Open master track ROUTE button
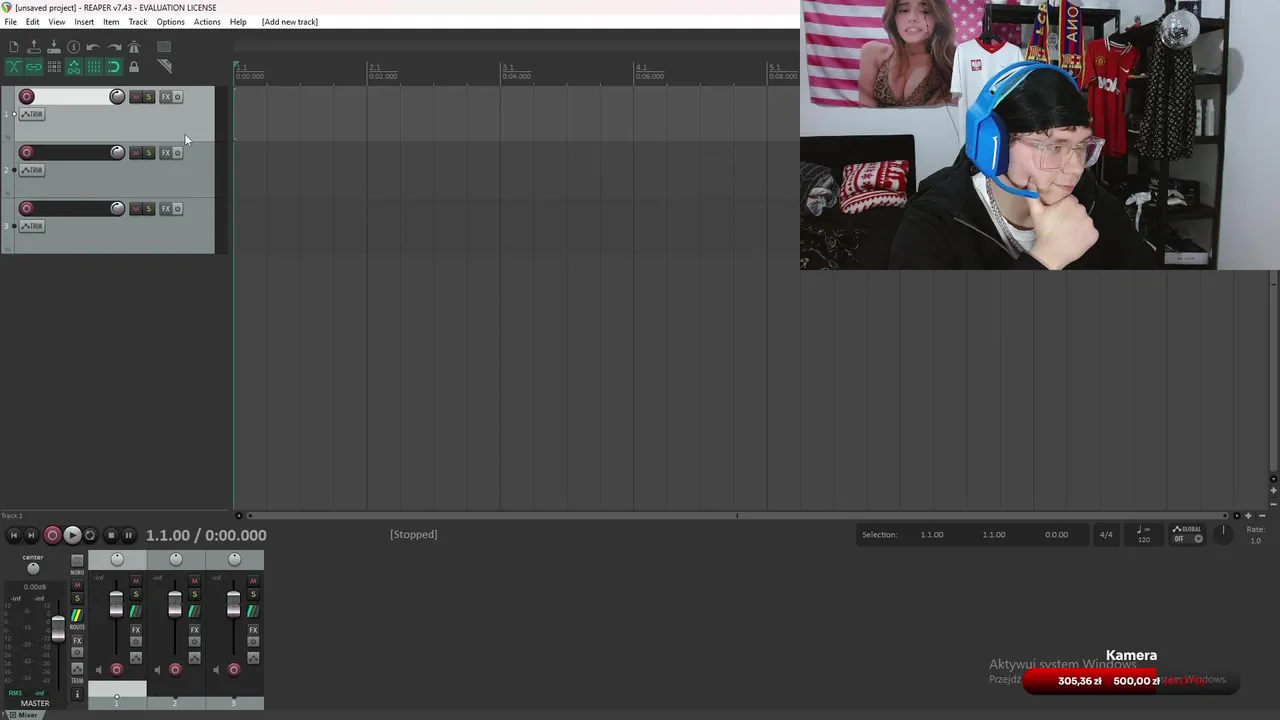 (77, 615)
